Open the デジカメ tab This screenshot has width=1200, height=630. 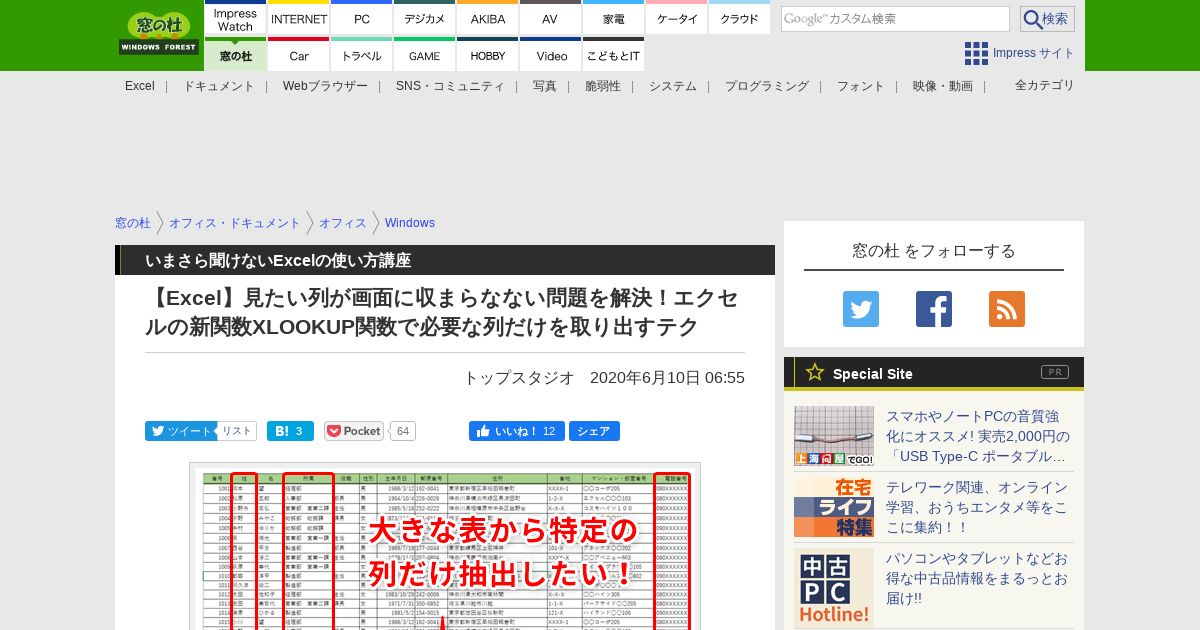tap(425, 18)
